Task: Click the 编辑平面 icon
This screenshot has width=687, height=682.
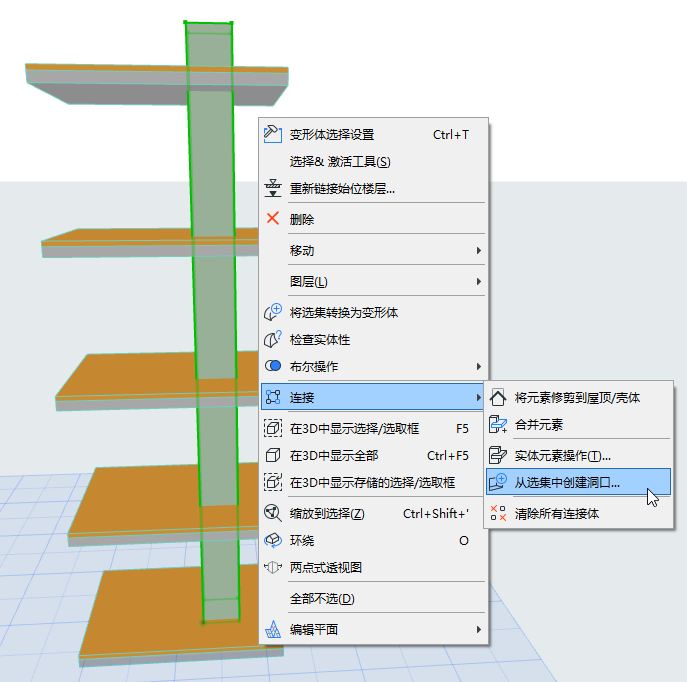Action: [273, 629]
